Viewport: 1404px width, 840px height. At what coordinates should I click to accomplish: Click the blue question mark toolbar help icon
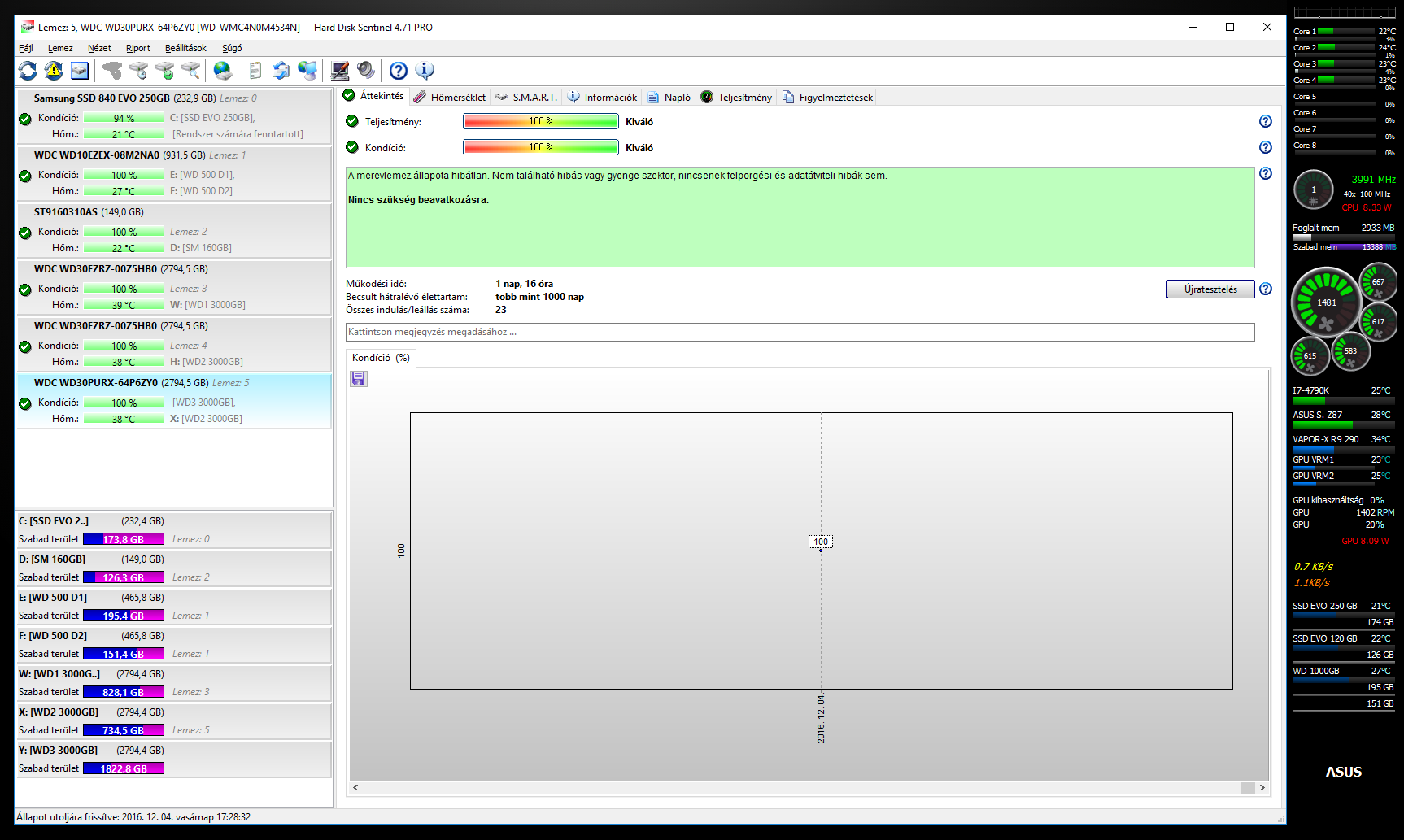(398, 71)
